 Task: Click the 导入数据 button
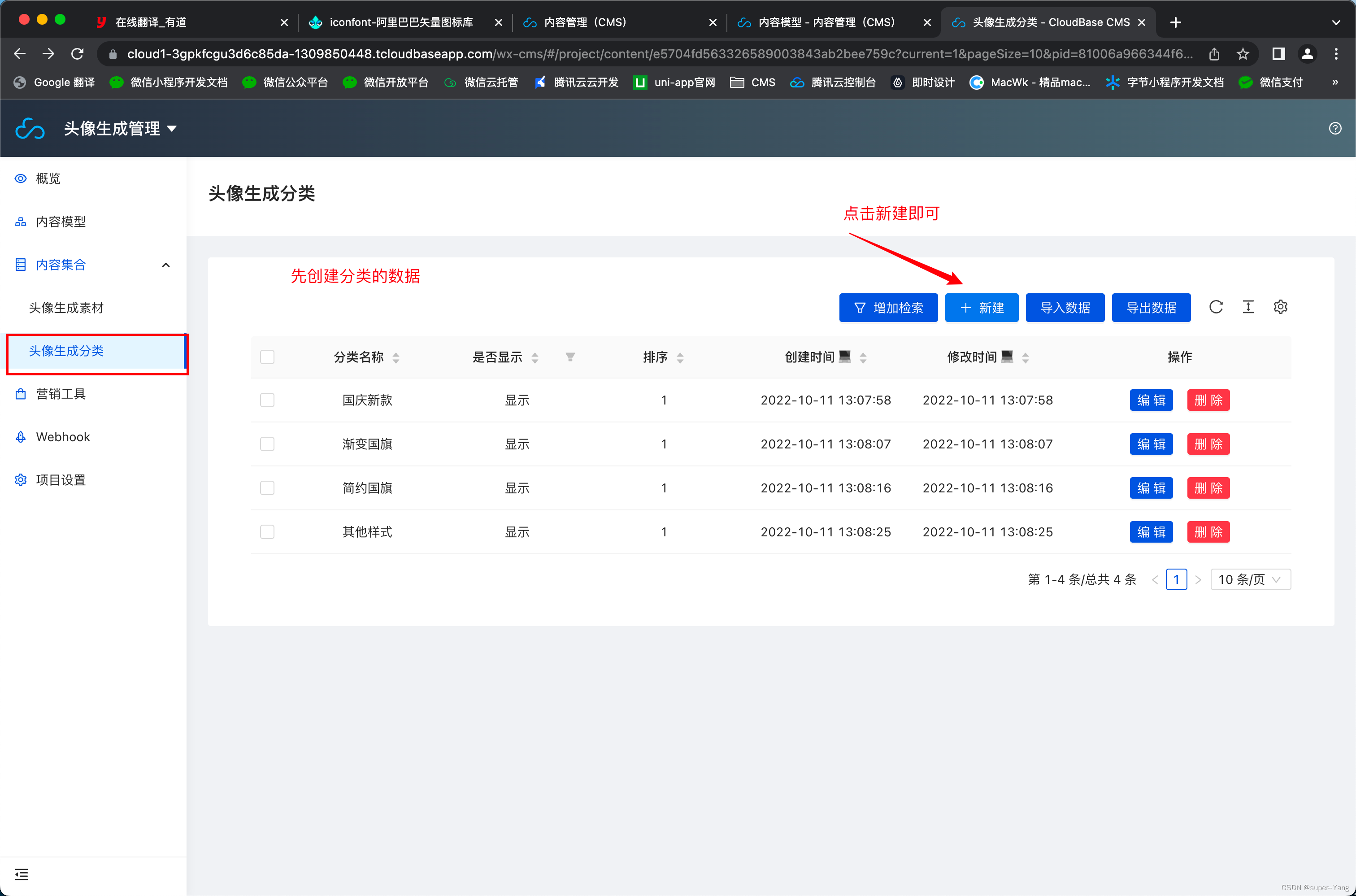point(1065,308)
